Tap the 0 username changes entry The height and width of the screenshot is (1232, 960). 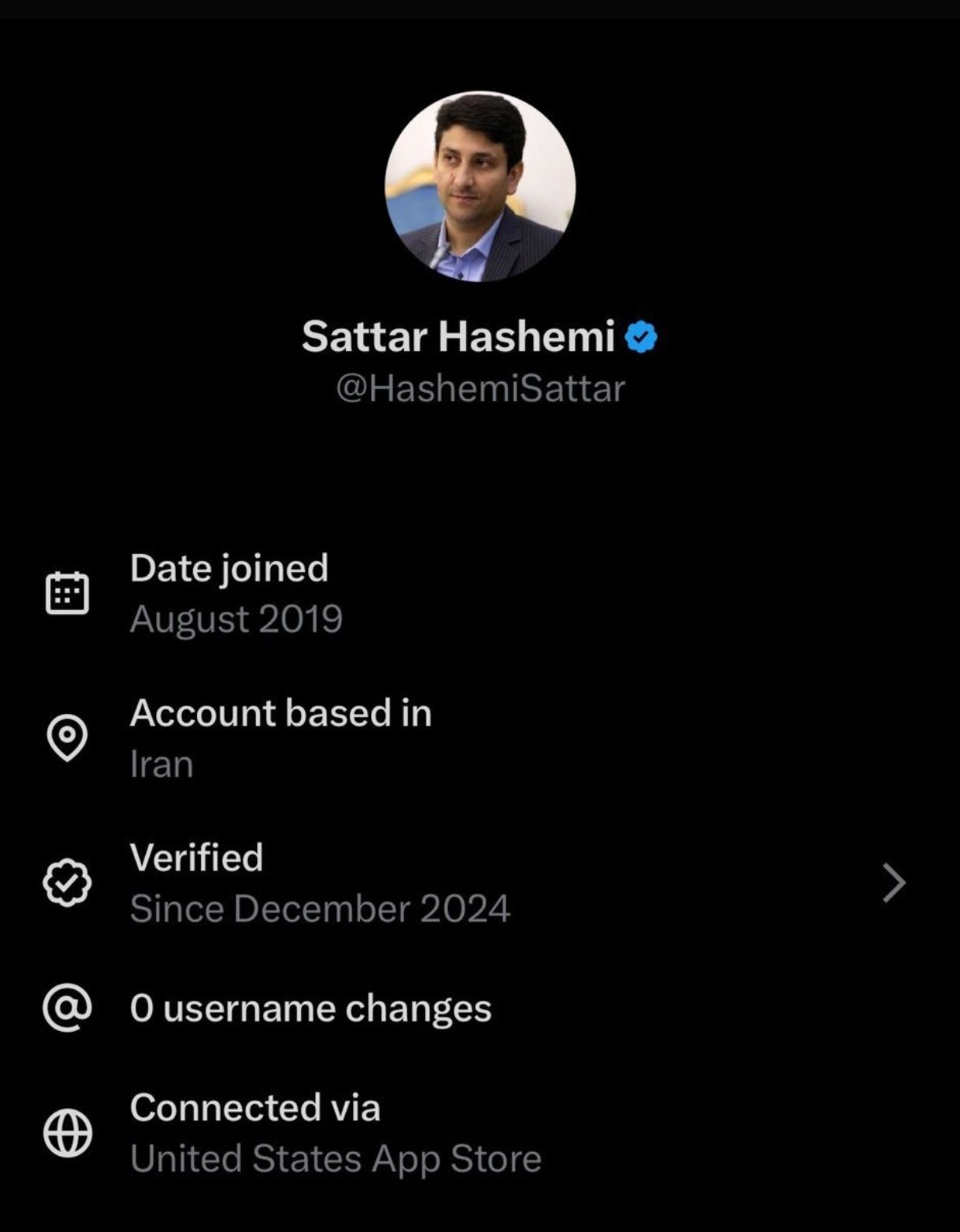pyautogui.click(x=310, y=1008)
